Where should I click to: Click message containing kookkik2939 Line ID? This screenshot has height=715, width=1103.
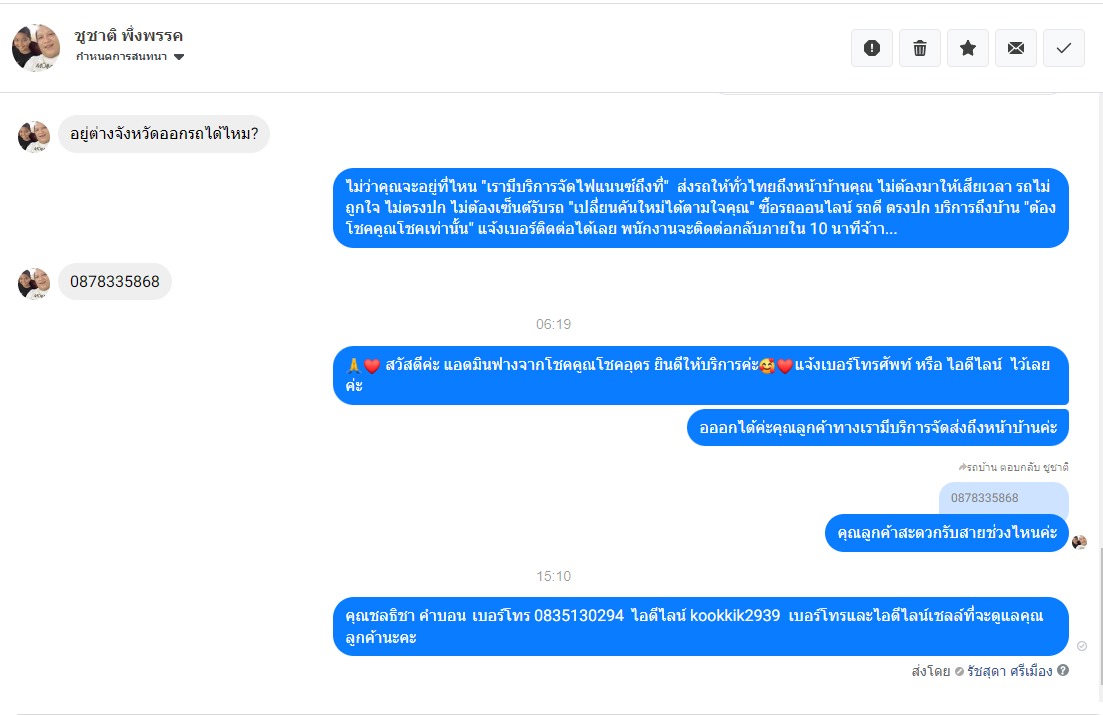coord(701,626)
